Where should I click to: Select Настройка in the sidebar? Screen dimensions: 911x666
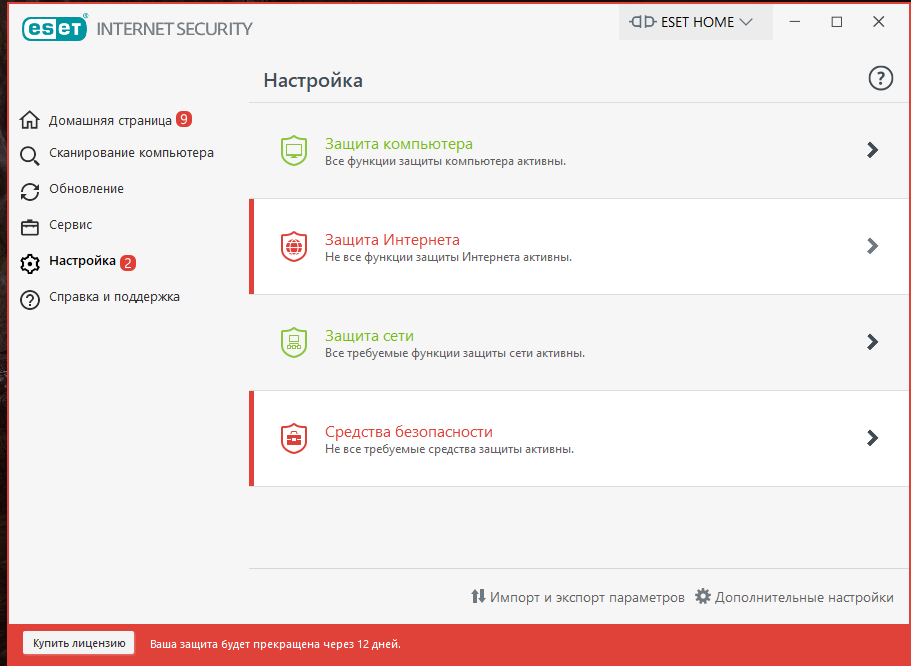point(83,261)
